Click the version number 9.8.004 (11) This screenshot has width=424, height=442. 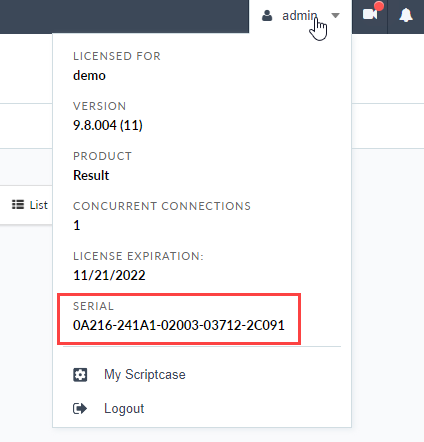108,125
